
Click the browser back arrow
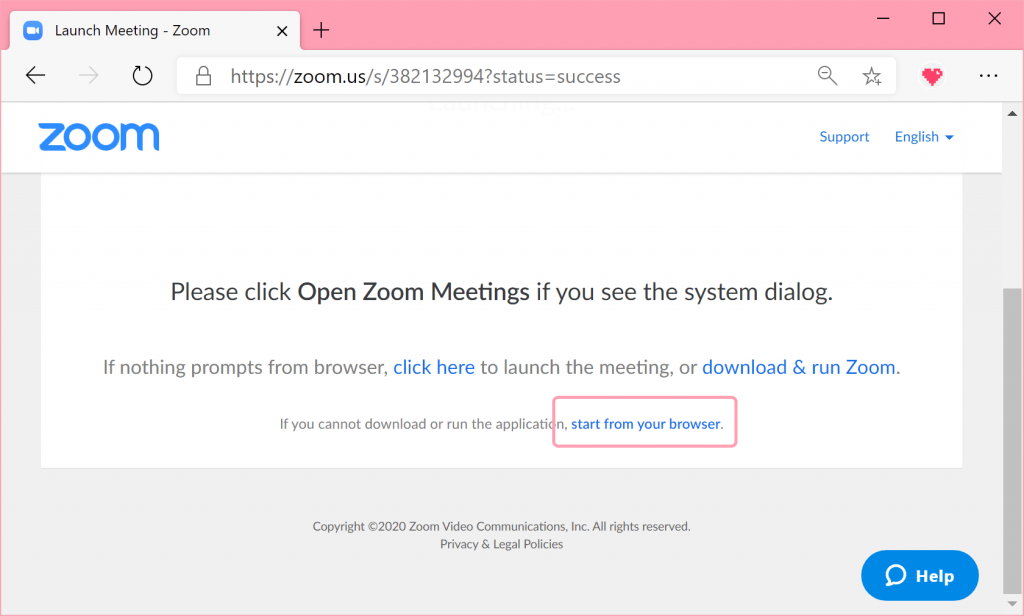35,76
